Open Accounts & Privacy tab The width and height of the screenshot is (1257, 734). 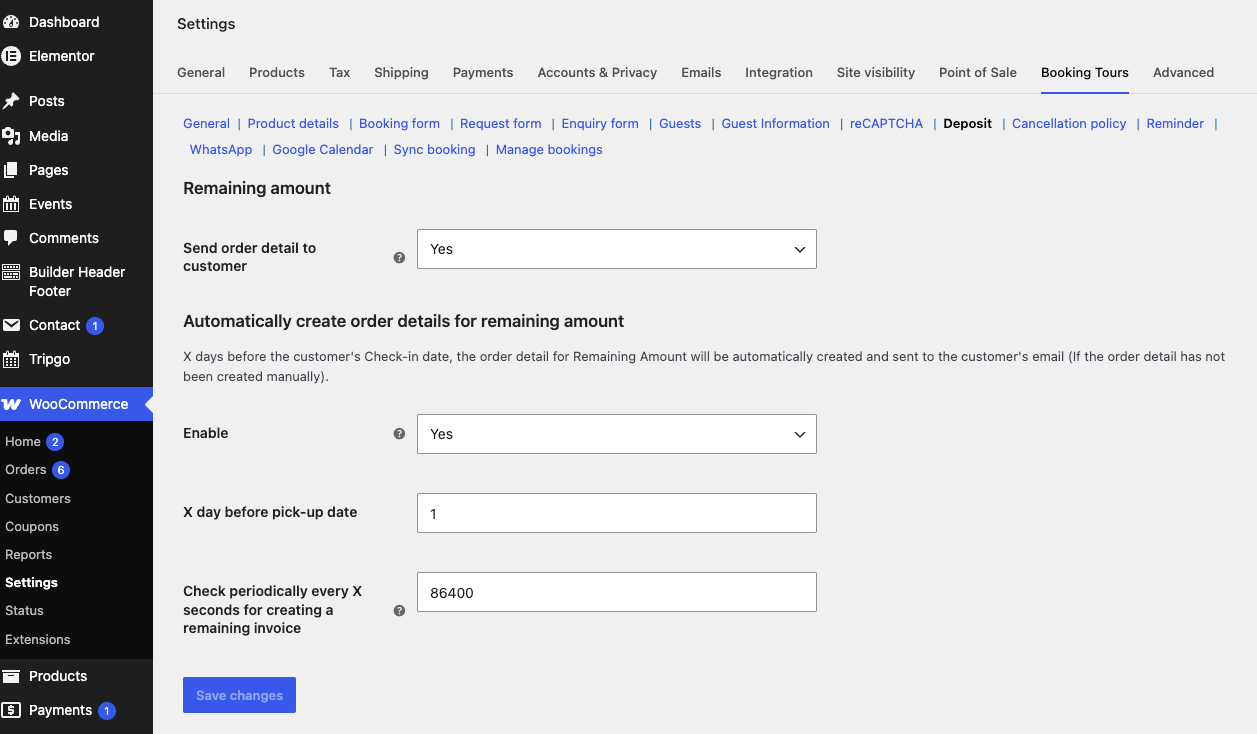597,72
